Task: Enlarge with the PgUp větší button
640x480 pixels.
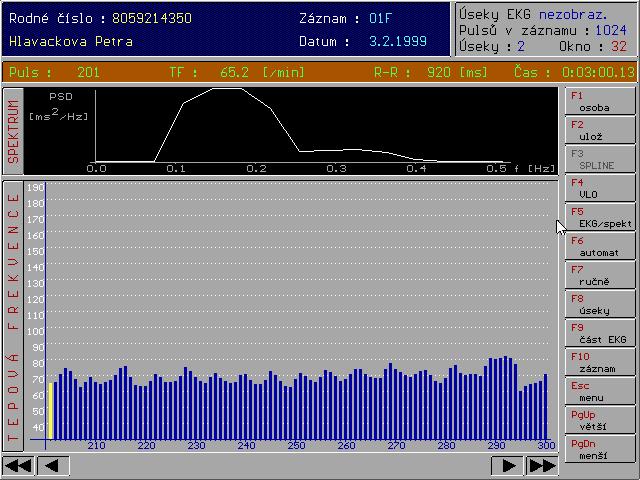Action: tap(600, 420)
